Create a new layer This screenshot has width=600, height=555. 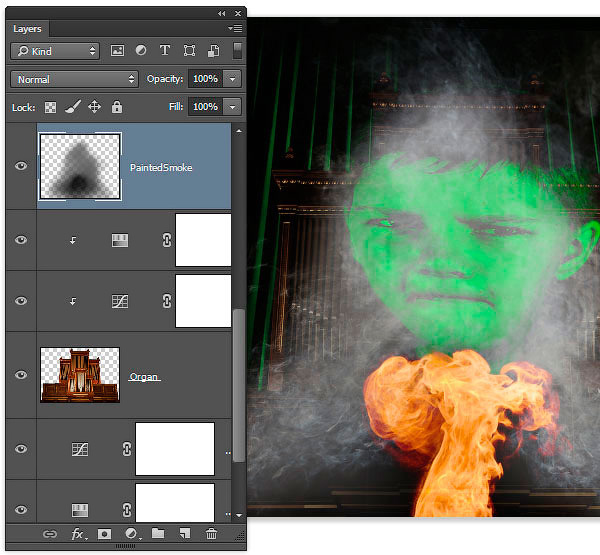tap(185, 533)
